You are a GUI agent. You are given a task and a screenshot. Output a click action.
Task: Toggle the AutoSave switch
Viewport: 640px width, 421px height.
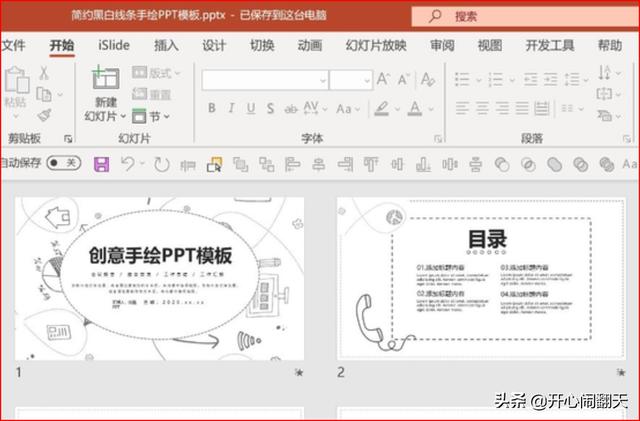(64, 163)
